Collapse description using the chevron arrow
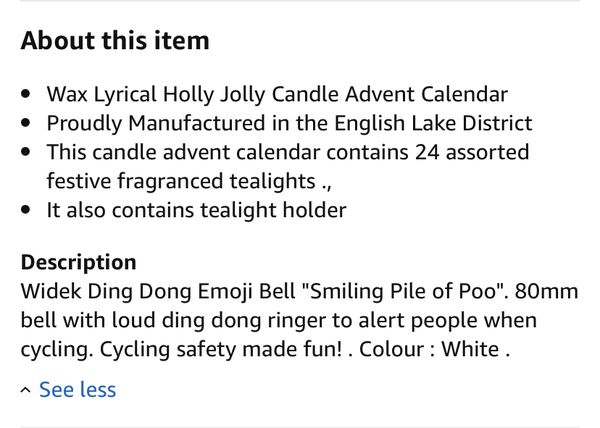This screenshot has width=600, height=428. [x=26, y=390]
